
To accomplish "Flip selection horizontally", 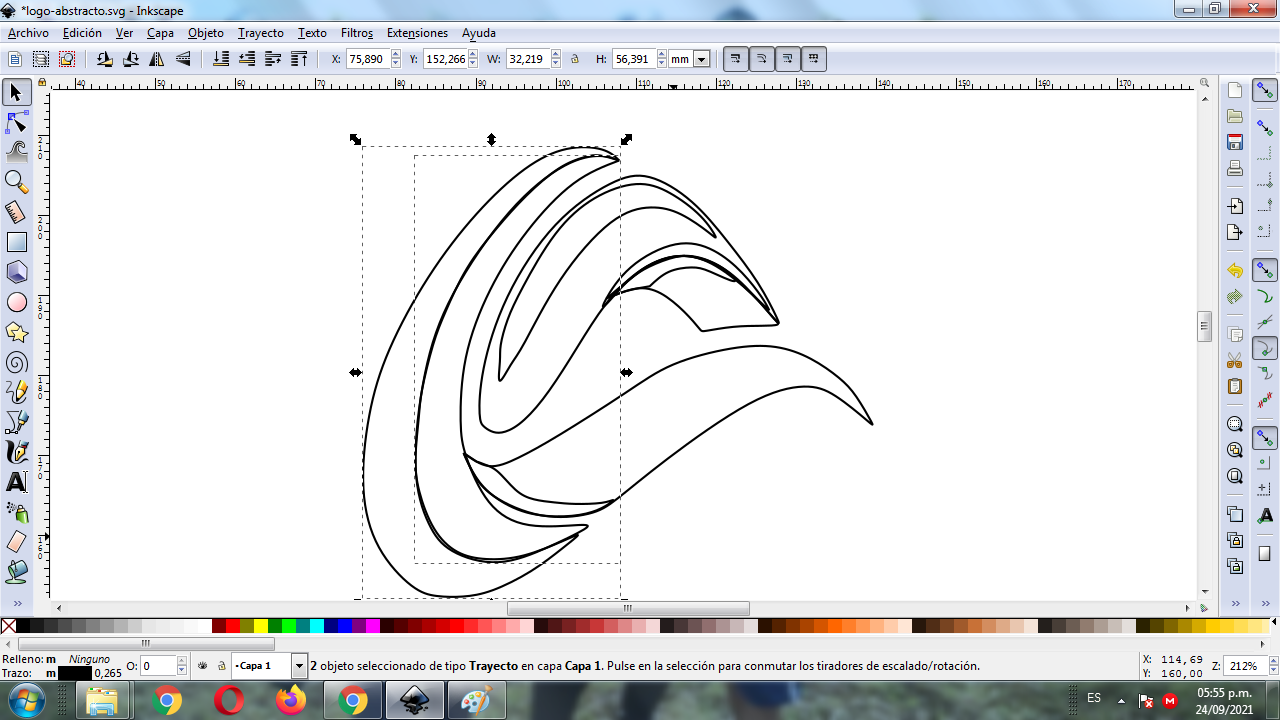I will point(157,59).
